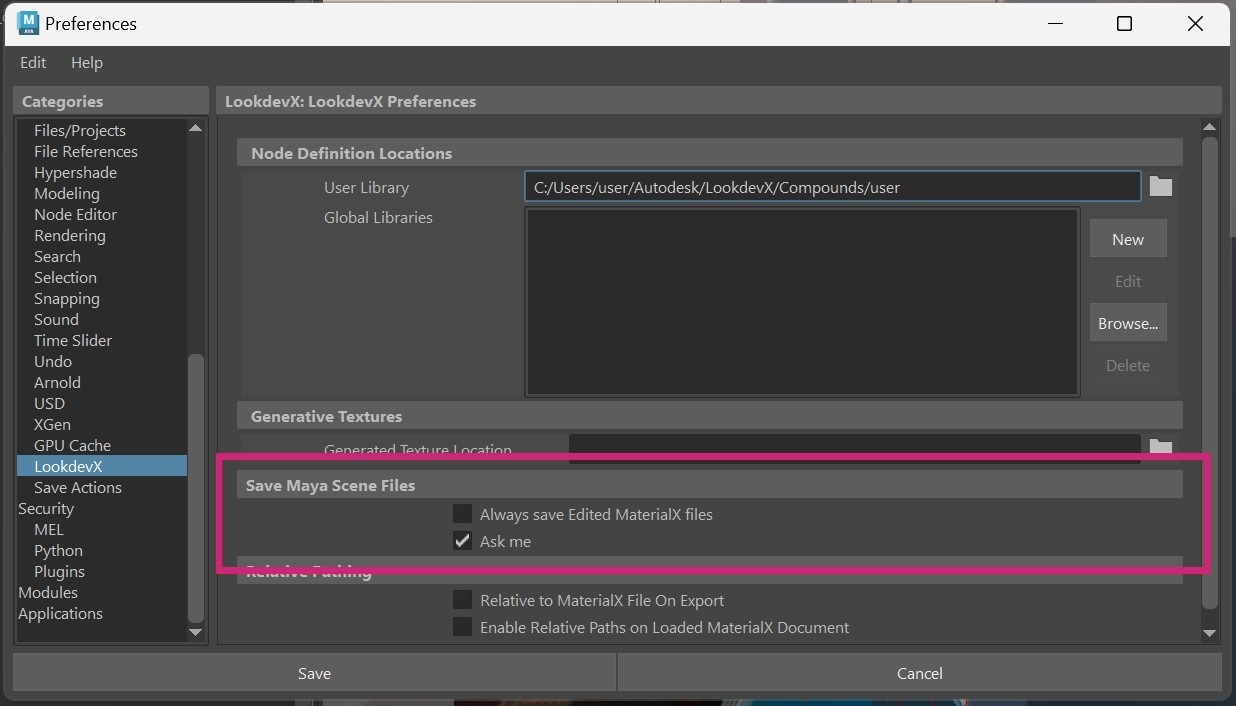The width and height of the screenshot is (1236, 706).
Task: Collapse the Save Maya Scene Files section
Action: [710, 485]
